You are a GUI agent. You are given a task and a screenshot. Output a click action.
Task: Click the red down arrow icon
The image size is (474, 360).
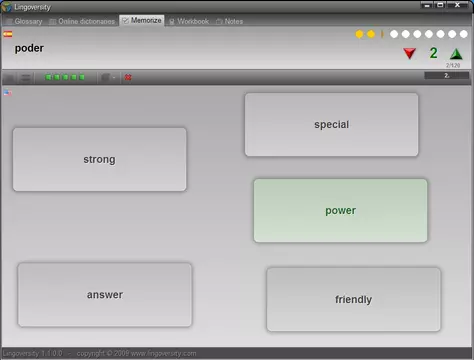coord(409,53)
